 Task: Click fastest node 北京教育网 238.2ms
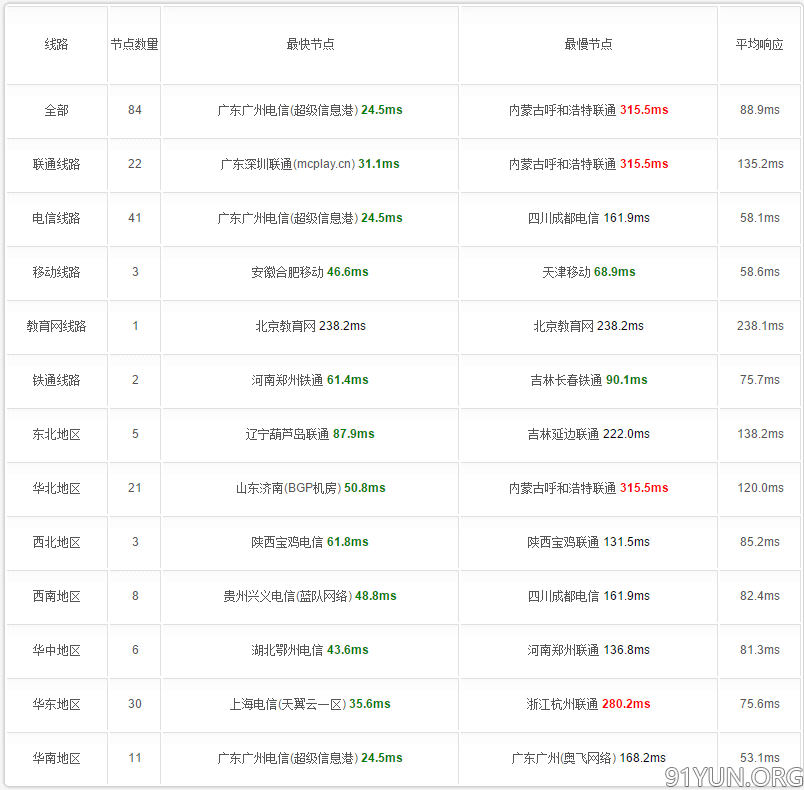310,326
